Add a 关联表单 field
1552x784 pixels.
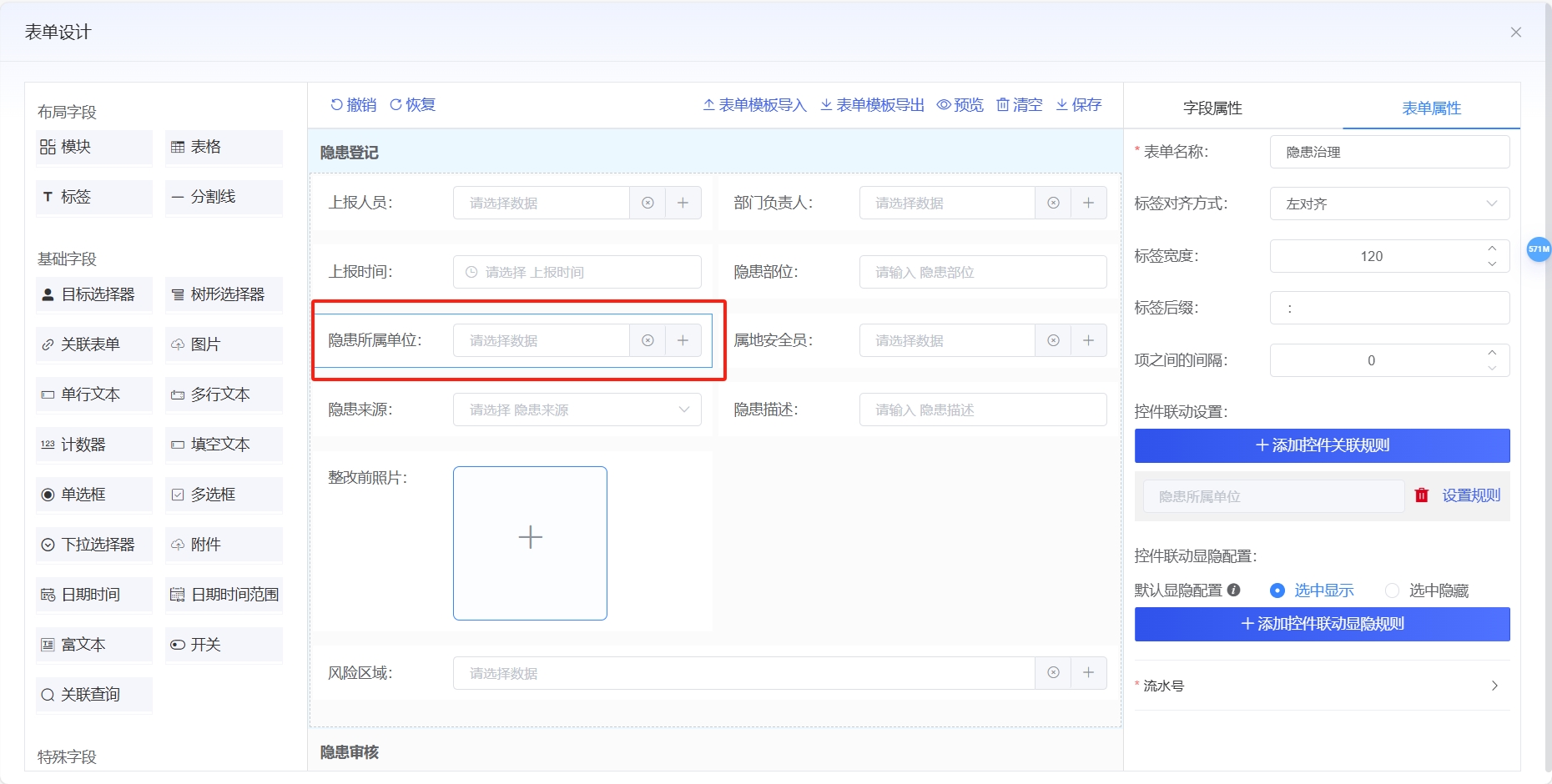[x=94, y=344]
